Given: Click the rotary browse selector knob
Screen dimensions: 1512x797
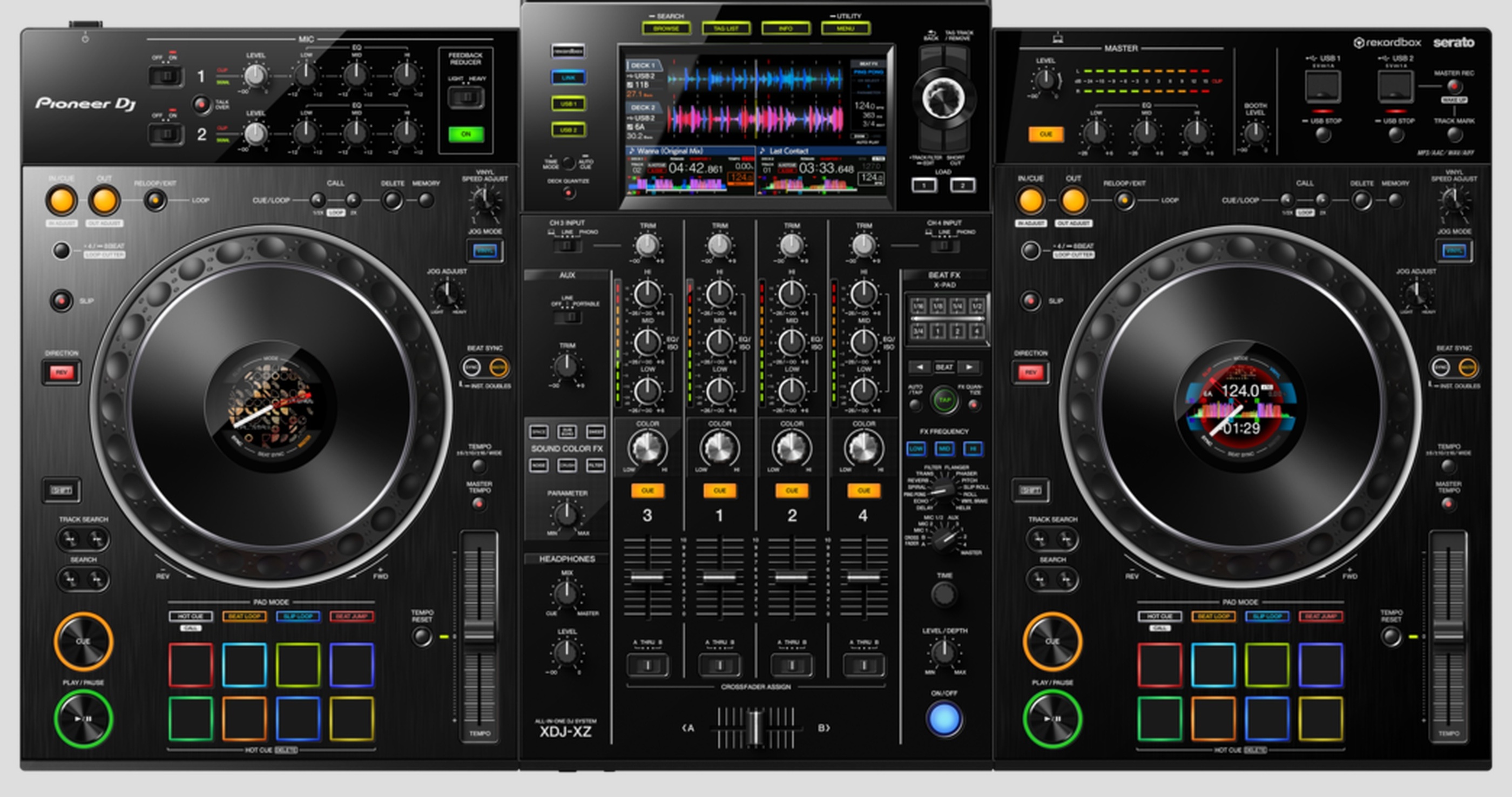Looking at the screenshot, I should pyautogui.click(x=943, y=98).
